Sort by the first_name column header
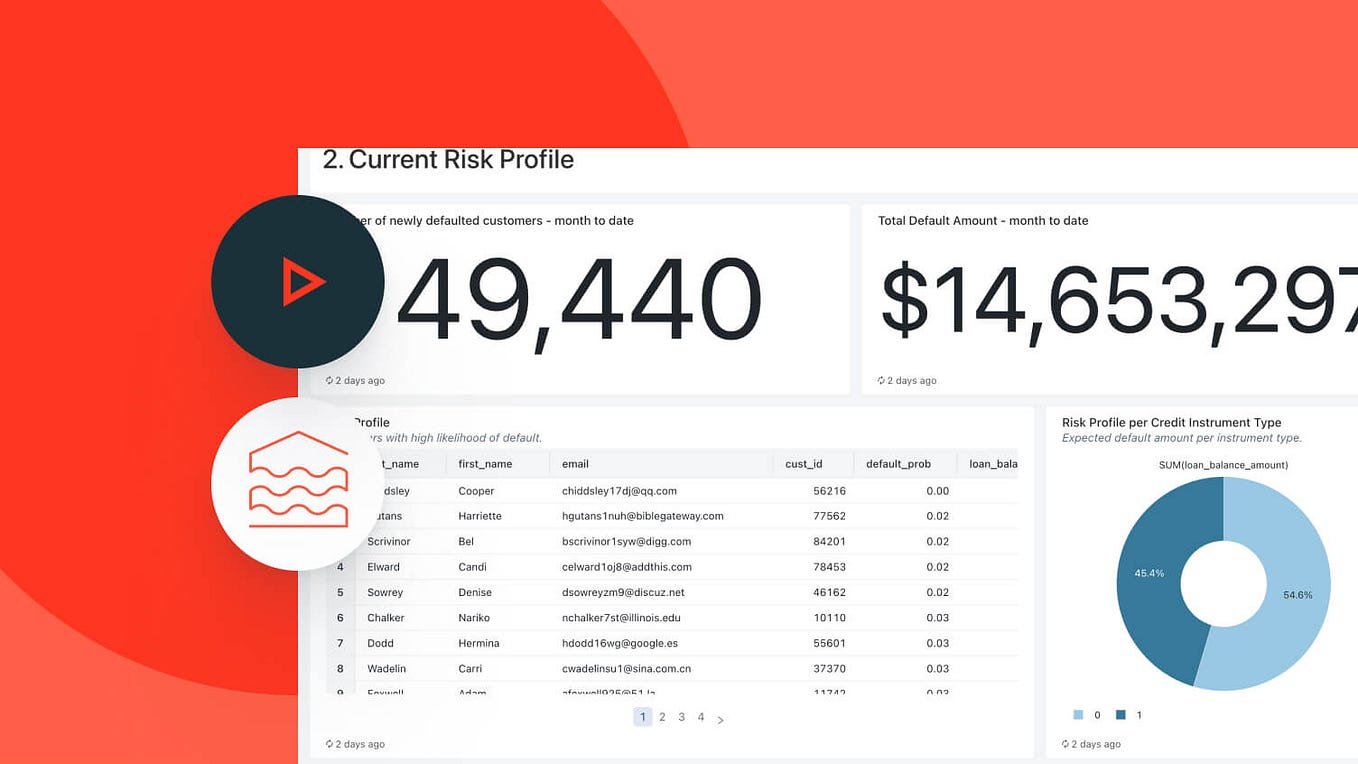The height and width of the screenshot is (764, 1358). 485,464
